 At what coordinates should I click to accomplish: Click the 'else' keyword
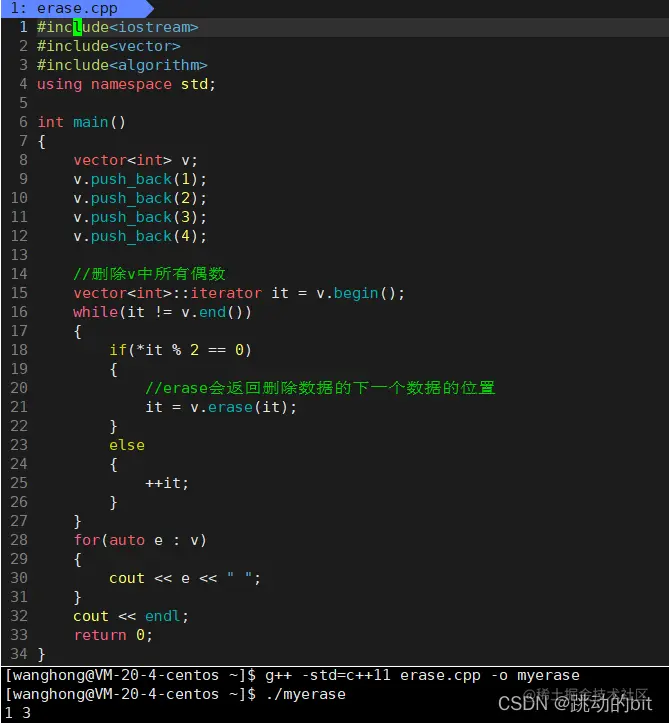pos(127,445)
